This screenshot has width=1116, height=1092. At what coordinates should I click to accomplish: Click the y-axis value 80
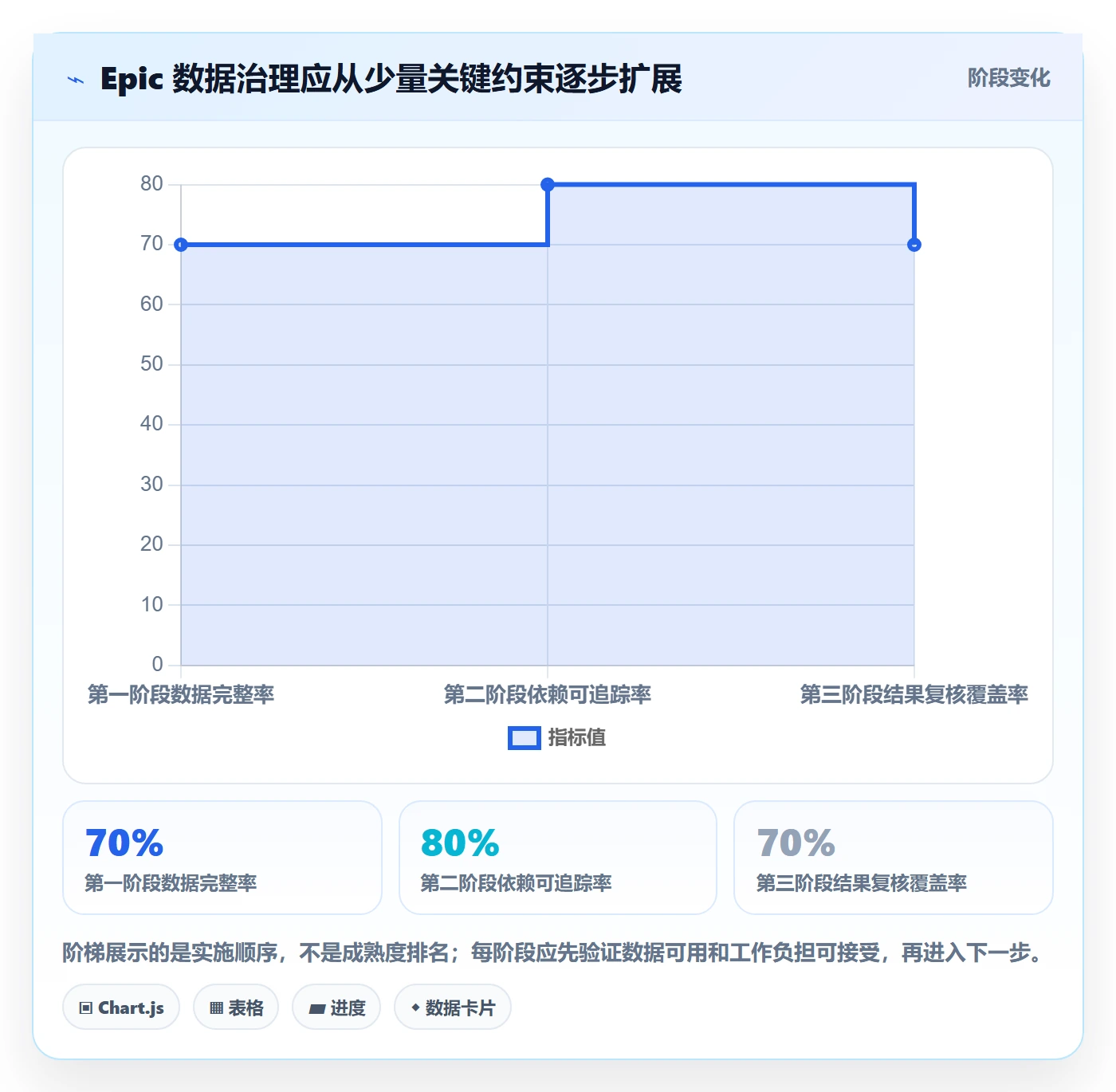tap(151, 184)
